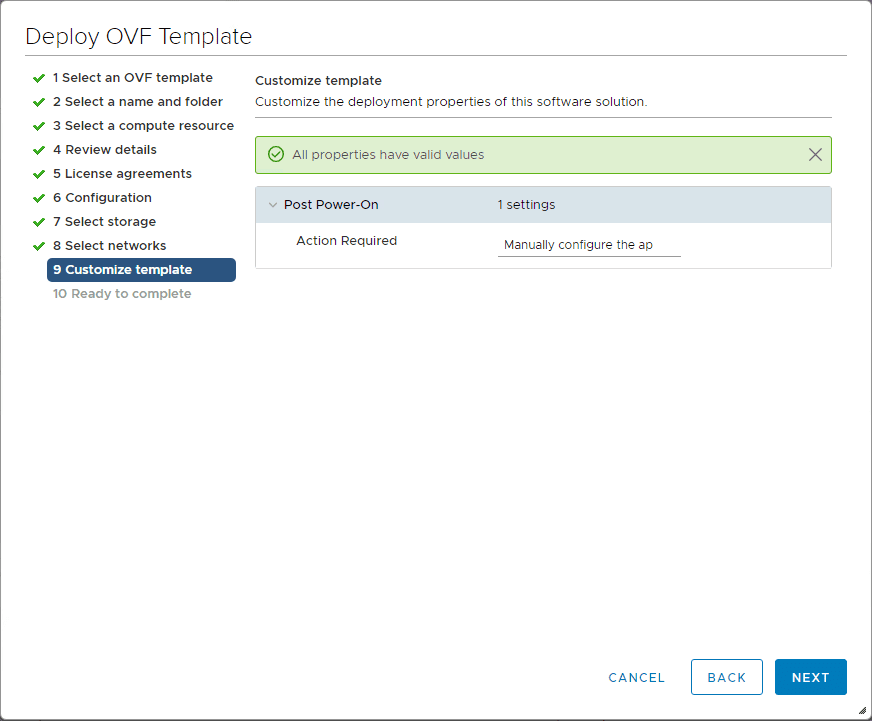Click the NEXT button
872x721 pixels.
[810, 677]
